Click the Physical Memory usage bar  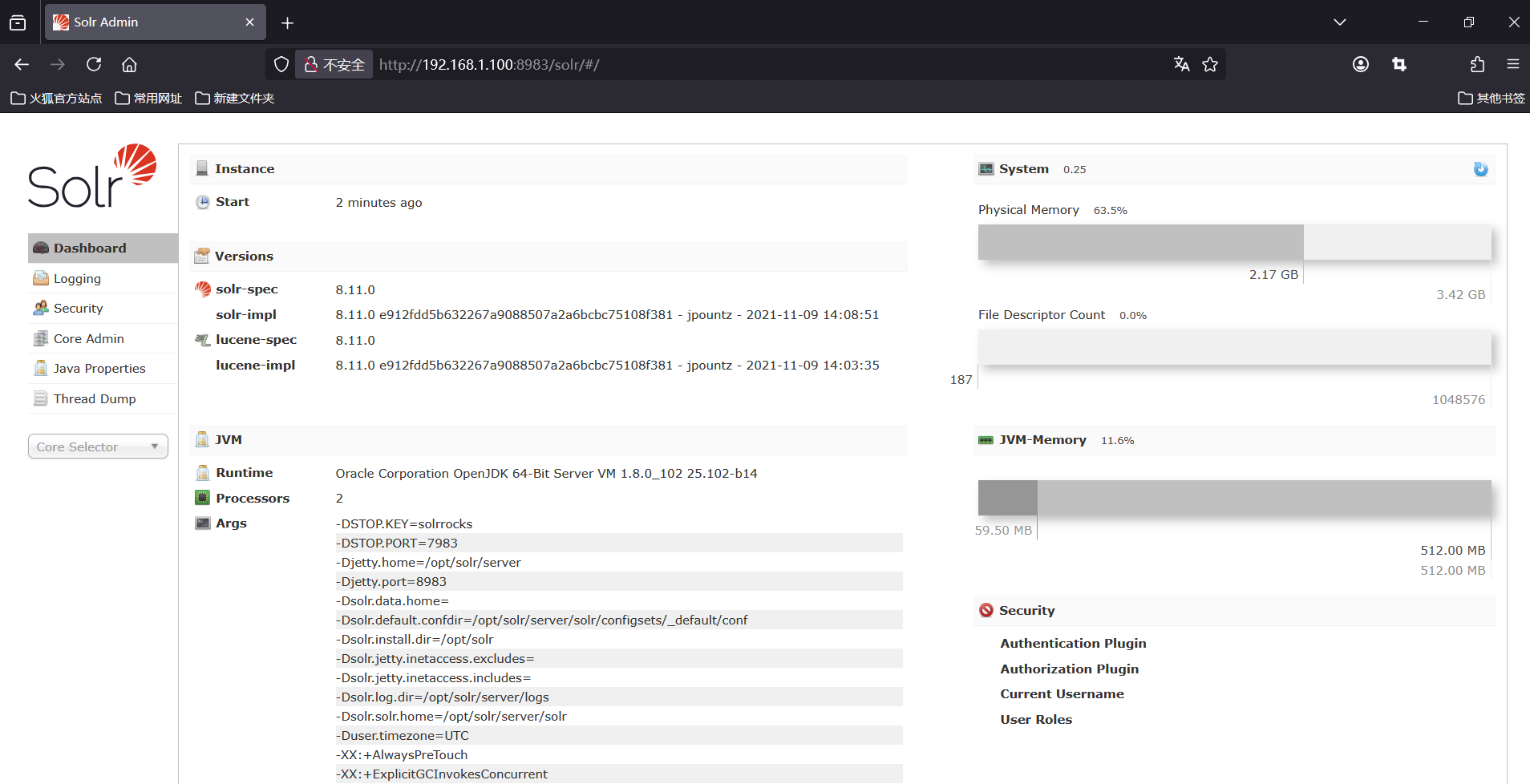(x=1234, y=242)
